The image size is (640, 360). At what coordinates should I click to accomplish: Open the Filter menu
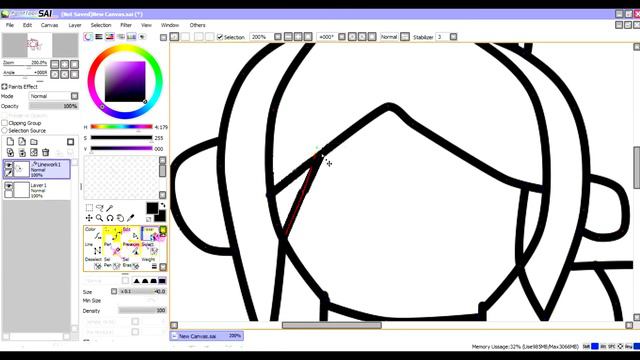(126, 25)
